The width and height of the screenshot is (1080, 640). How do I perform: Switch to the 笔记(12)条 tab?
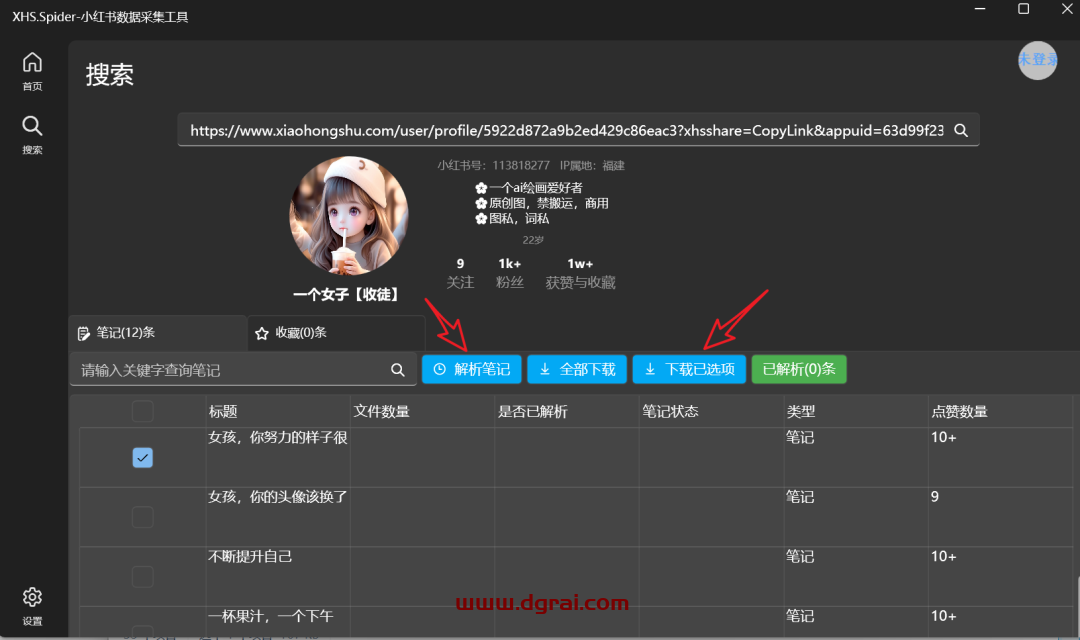[158, 333]
